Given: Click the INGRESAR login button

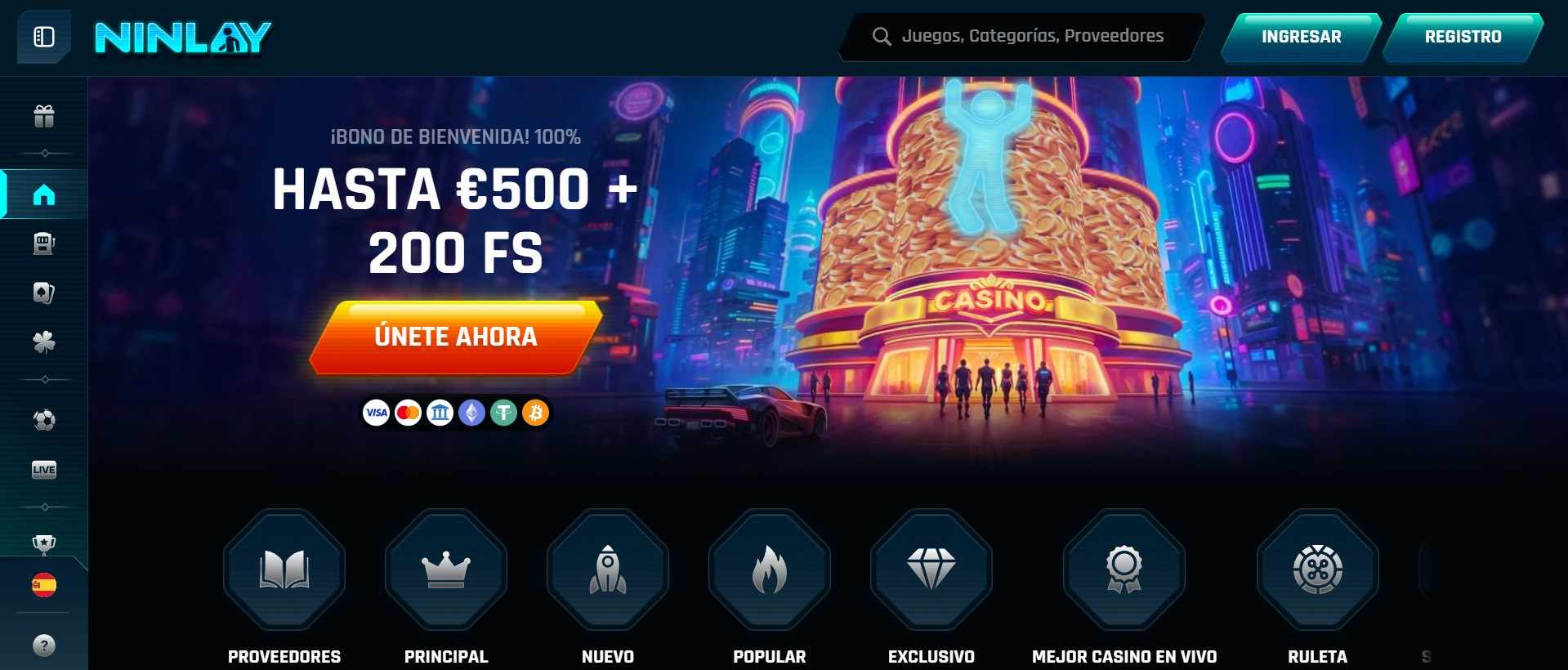Looking at the screenshot, I should (x=1301, y=37).
